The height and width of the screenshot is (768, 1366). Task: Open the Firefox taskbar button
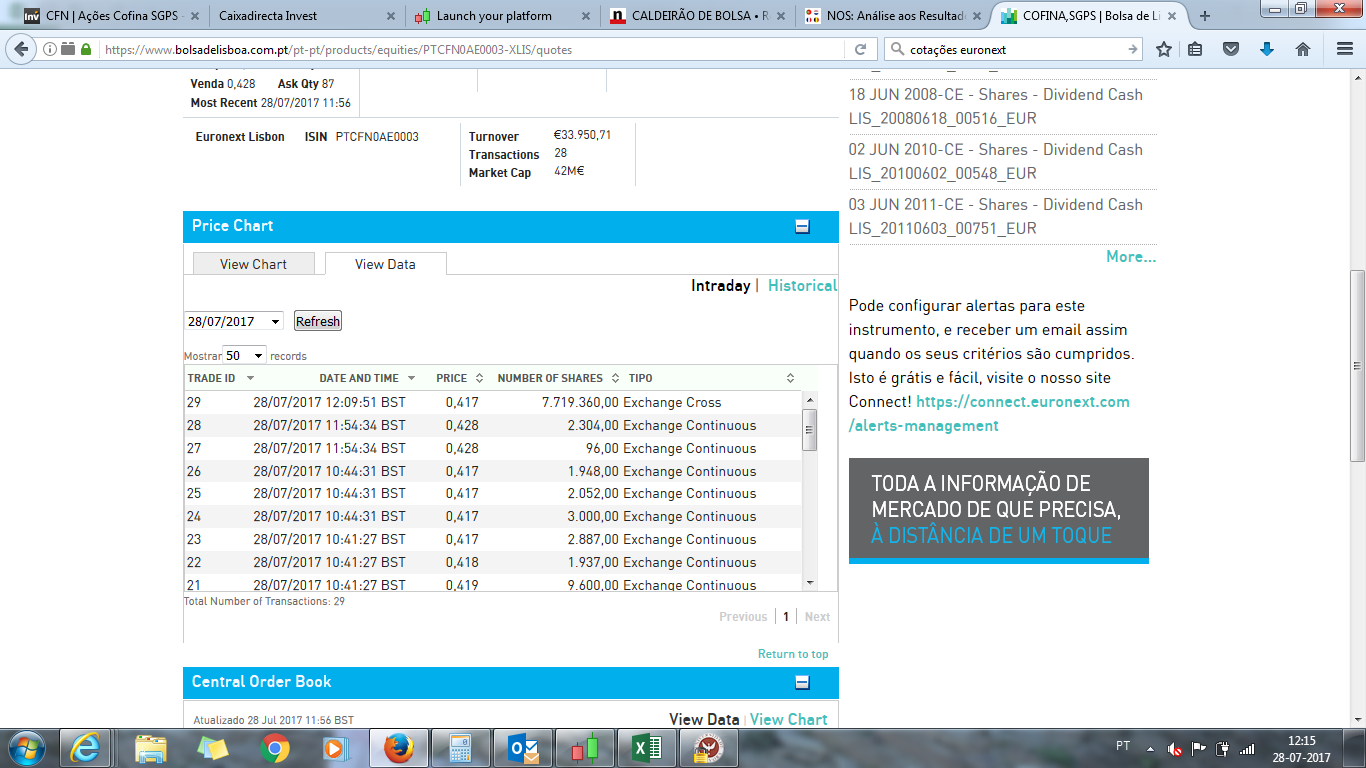[x=398, y=747]
